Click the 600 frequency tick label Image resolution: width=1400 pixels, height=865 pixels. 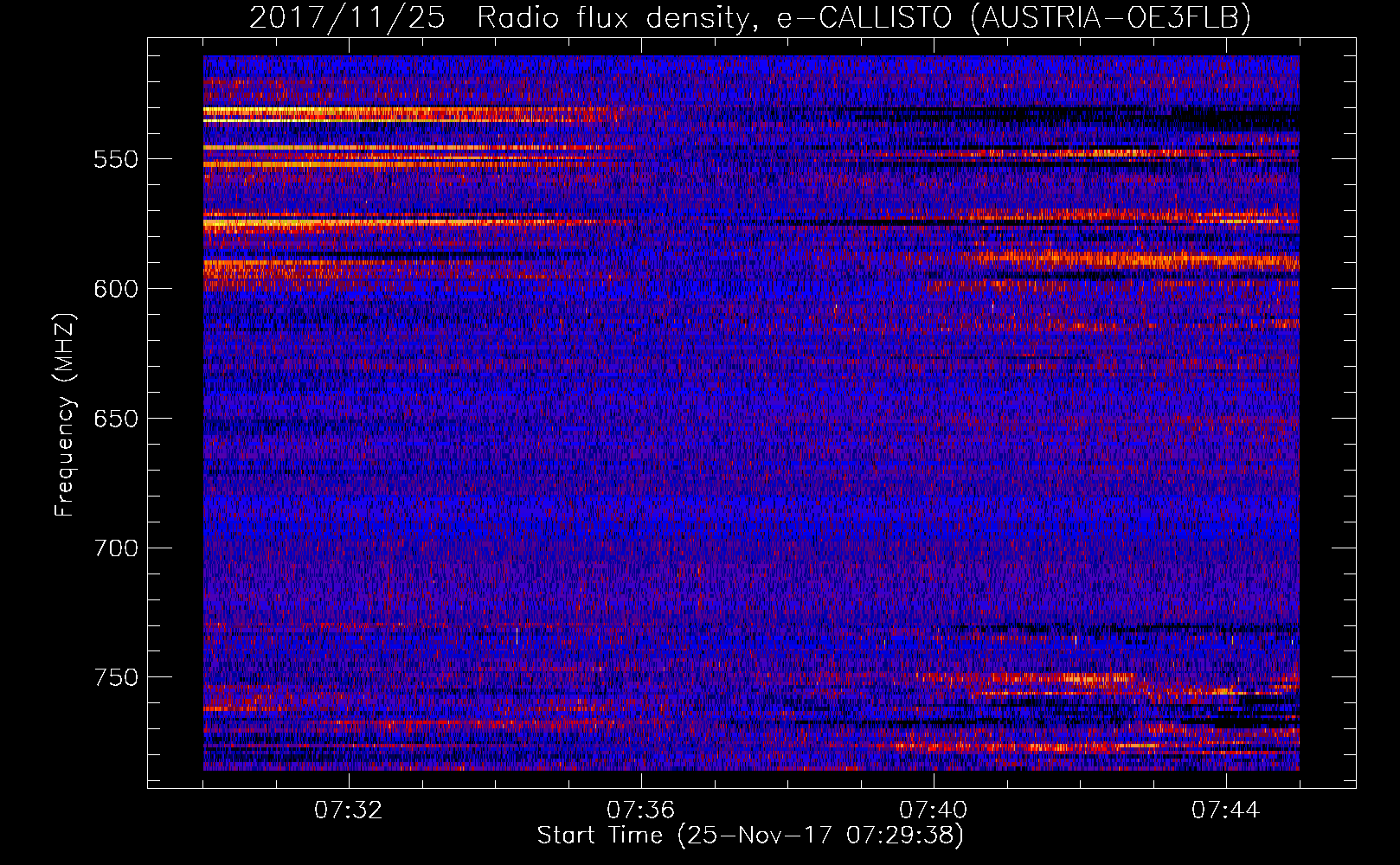[x=116, y=289]
